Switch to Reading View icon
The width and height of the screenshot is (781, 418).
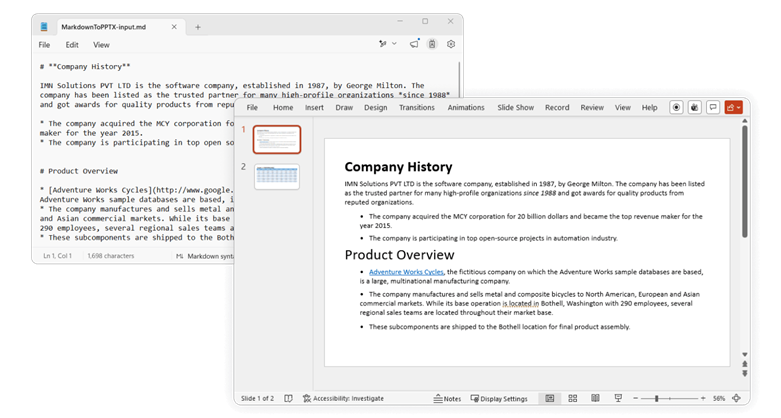tap(595, 399)
